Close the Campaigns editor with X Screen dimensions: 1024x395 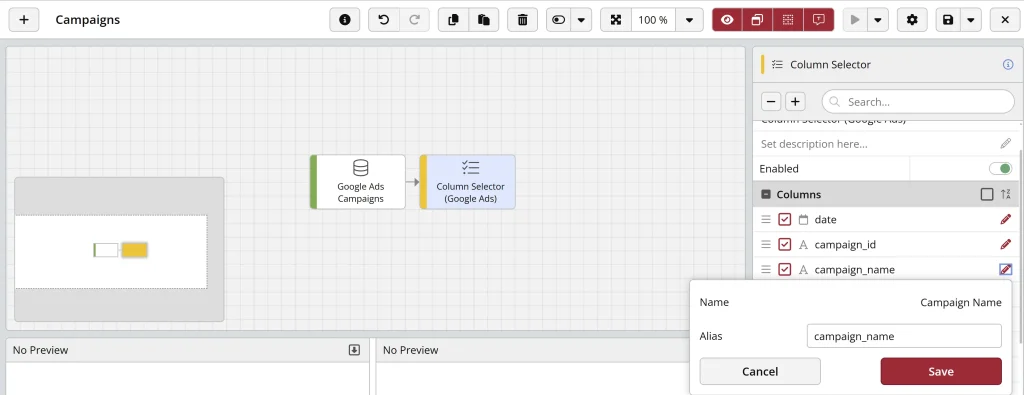point(1005,20)
